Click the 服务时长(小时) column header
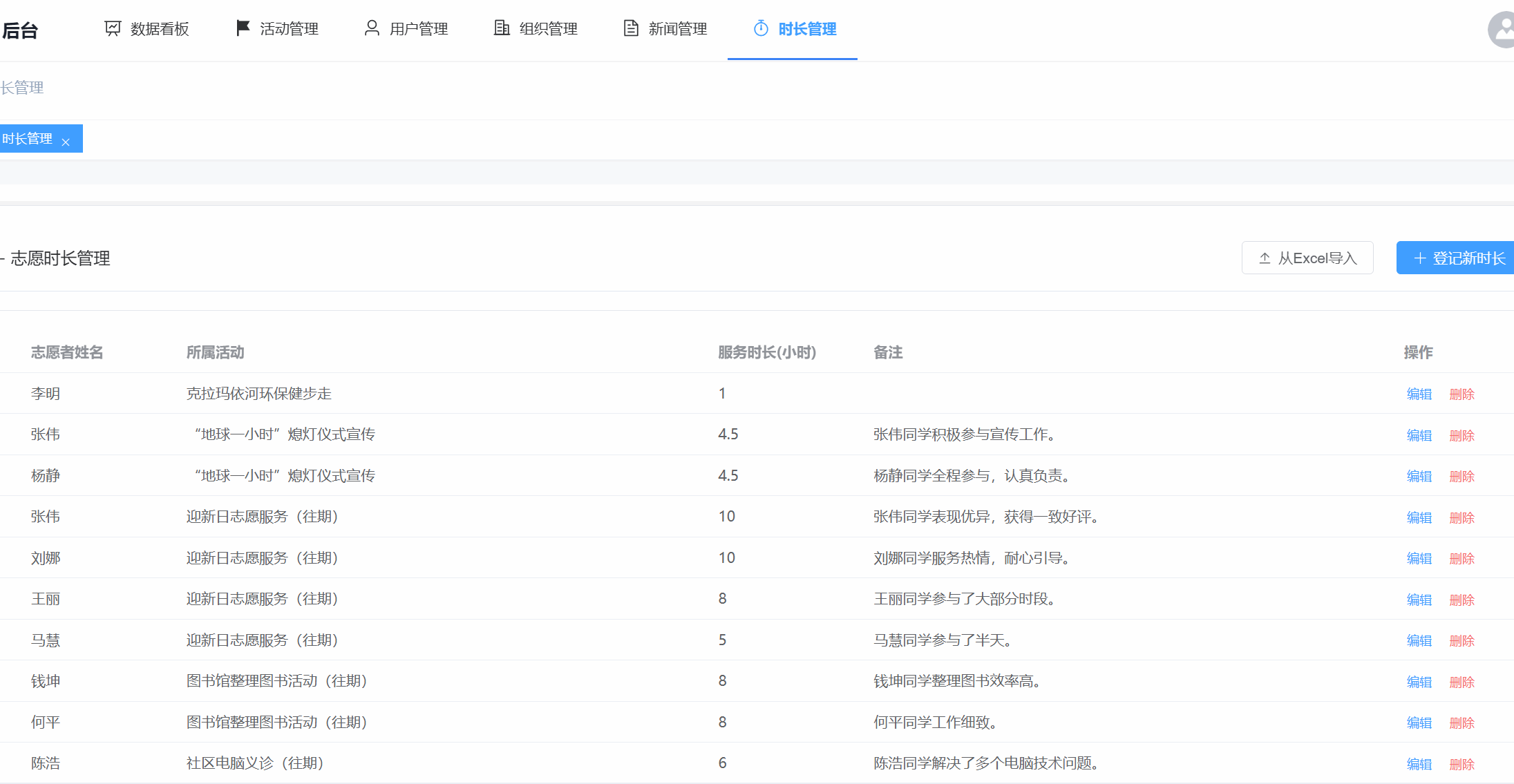Screen dimensions: 1514x784 point(766,352)
